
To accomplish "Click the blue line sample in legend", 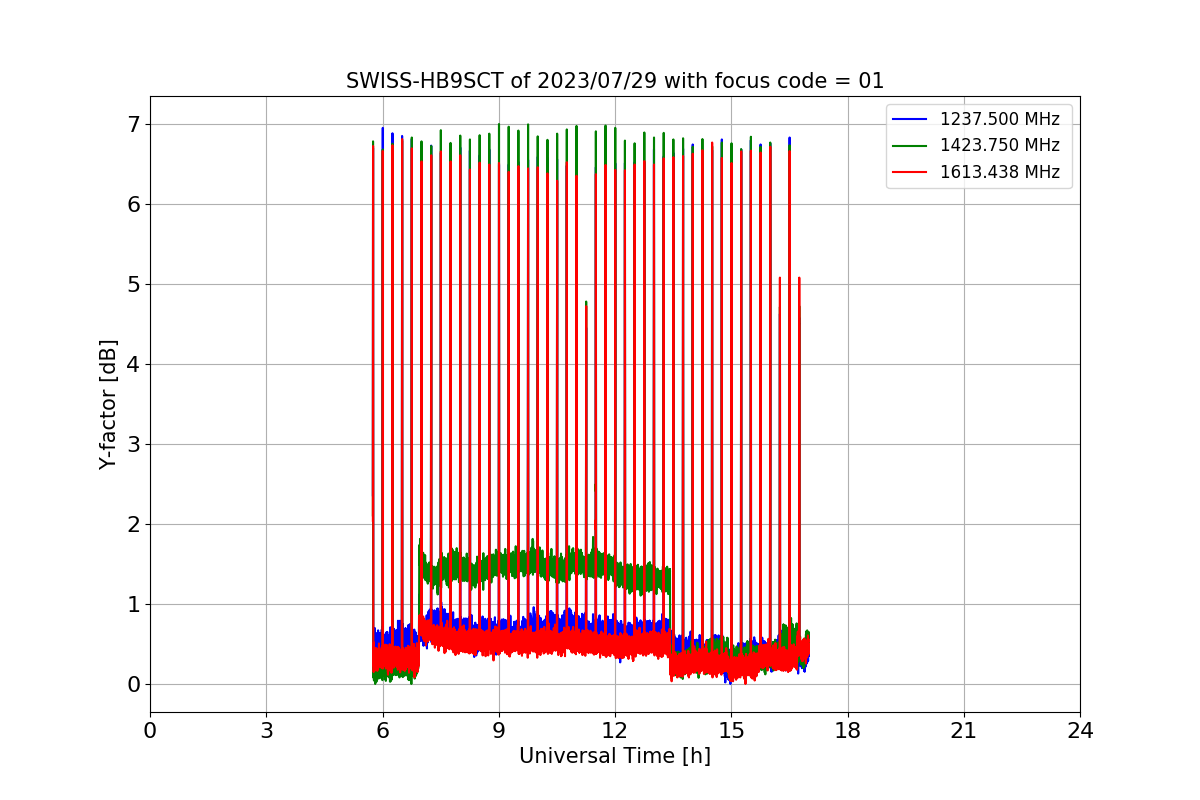I will 911,120.
